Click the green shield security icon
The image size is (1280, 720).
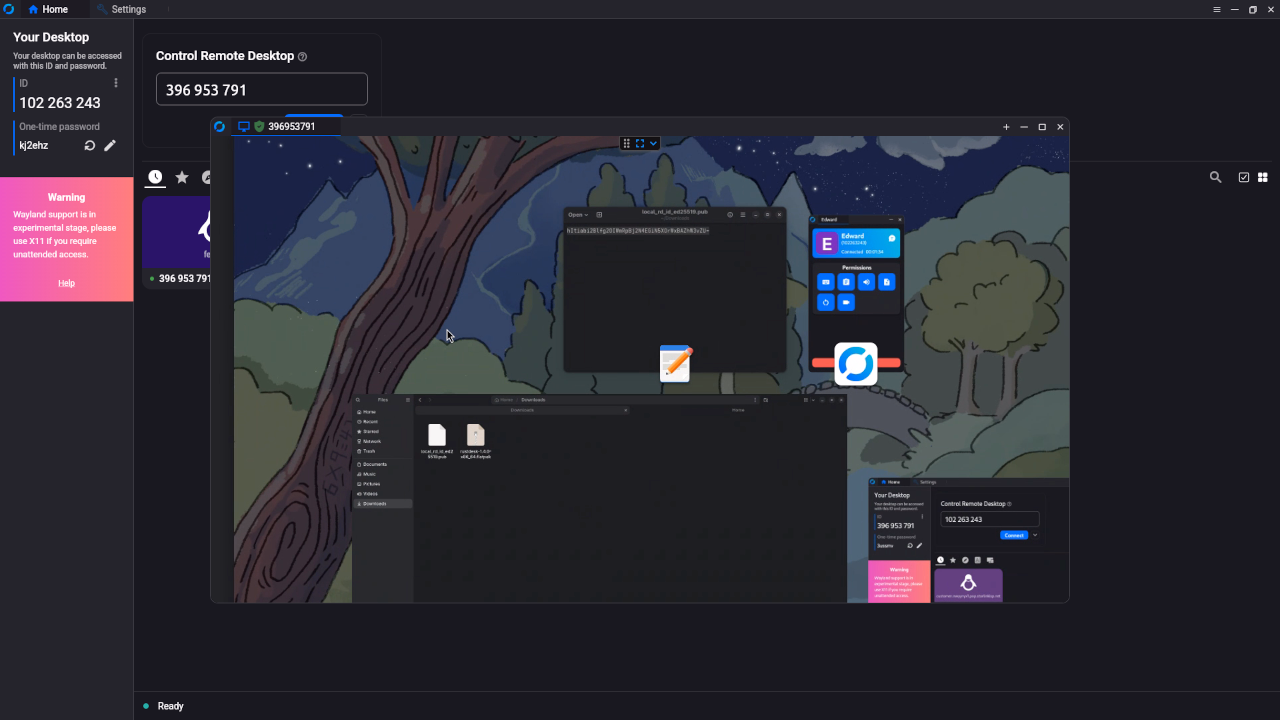[x=259, y=127]
